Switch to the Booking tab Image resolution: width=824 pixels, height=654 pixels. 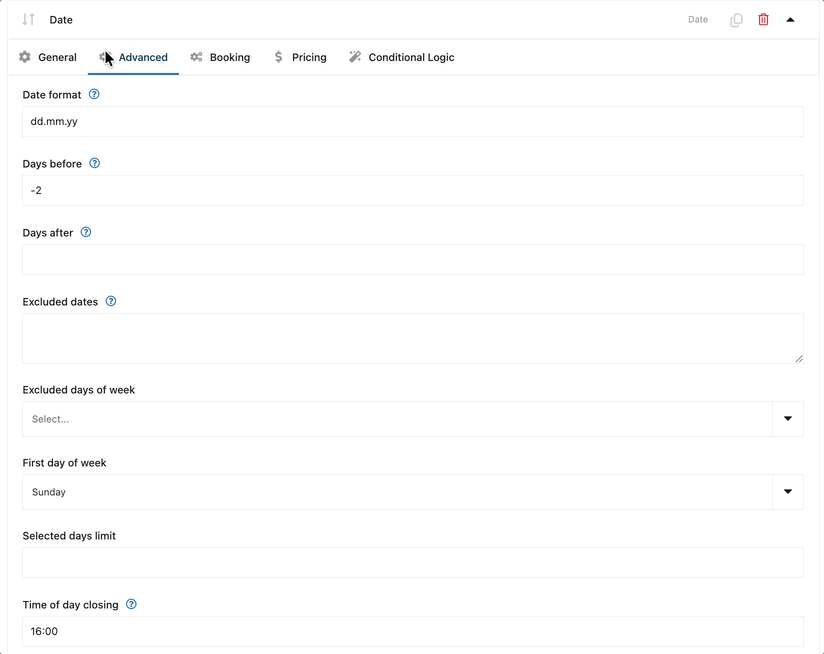pos(220,57)
